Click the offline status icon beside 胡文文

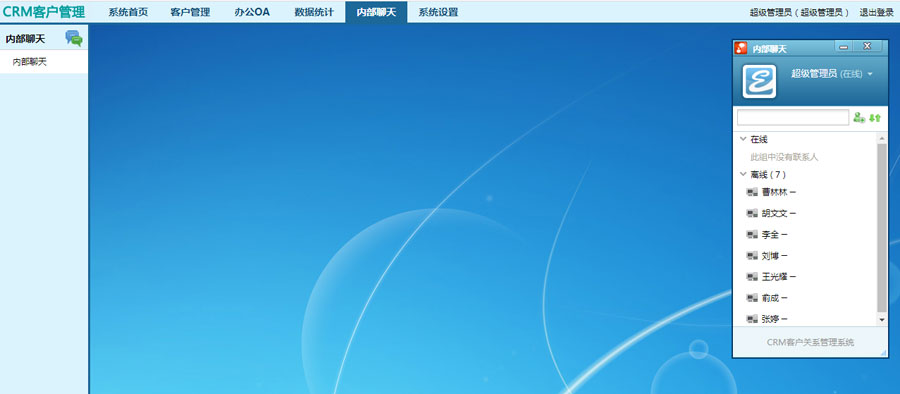752,213
